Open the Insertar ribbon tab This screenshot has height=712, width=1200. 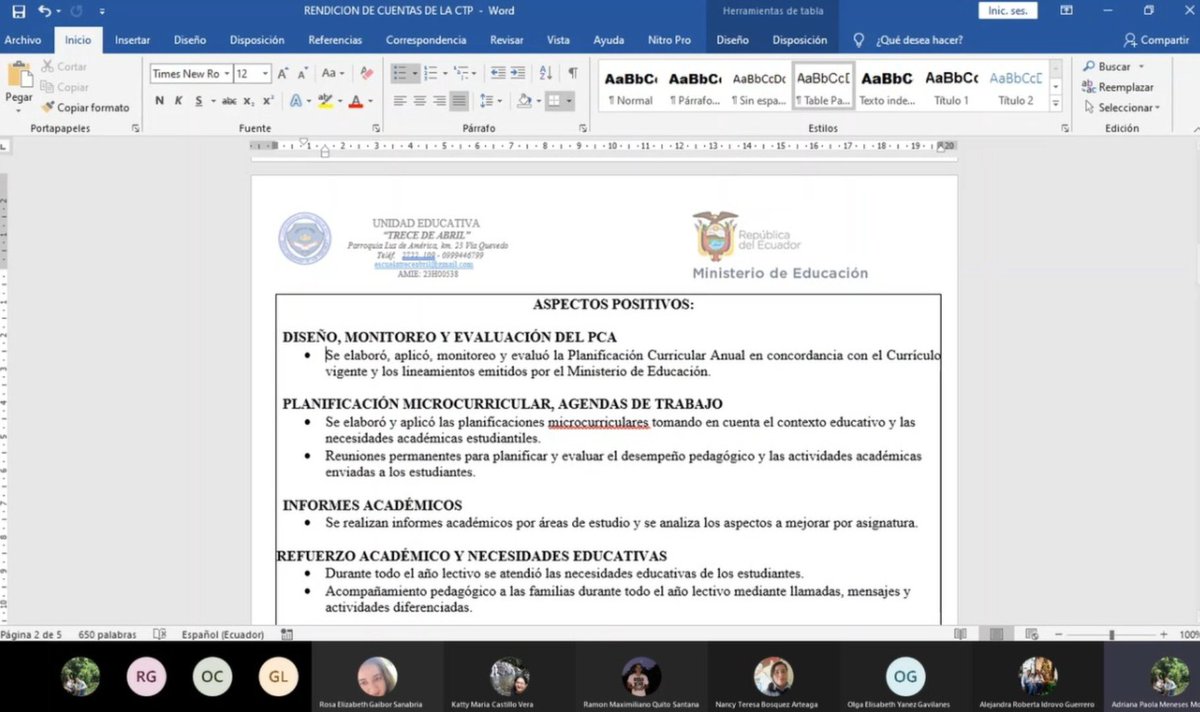coord(133,40)
